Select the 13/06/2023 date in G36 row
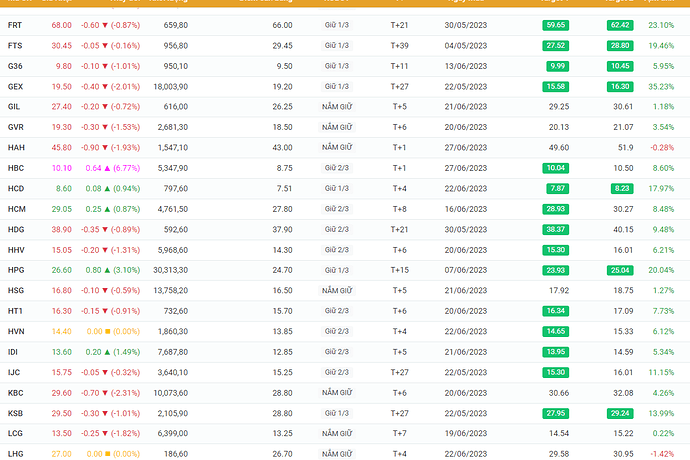Screen dimensions: 690x460 pyautogui.click(x=466, y=66)
